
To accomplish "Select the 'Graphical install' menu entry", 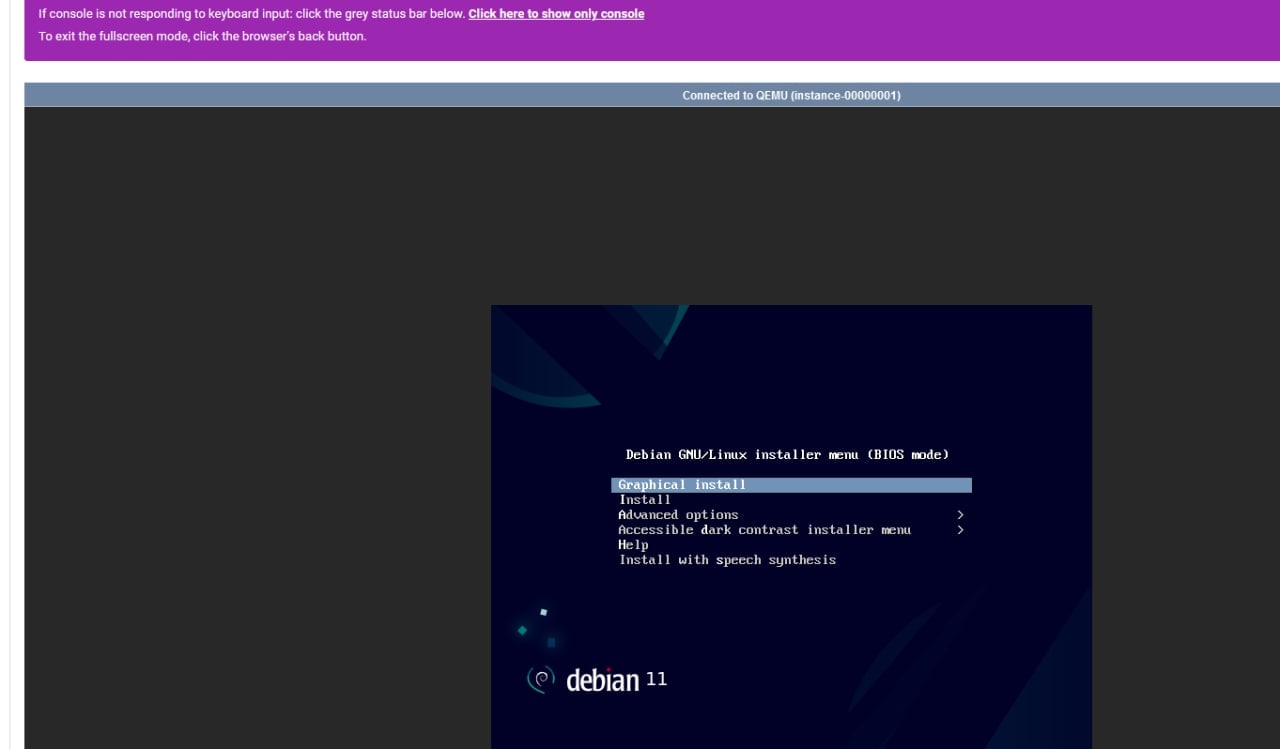I will [x=791, y=485].
